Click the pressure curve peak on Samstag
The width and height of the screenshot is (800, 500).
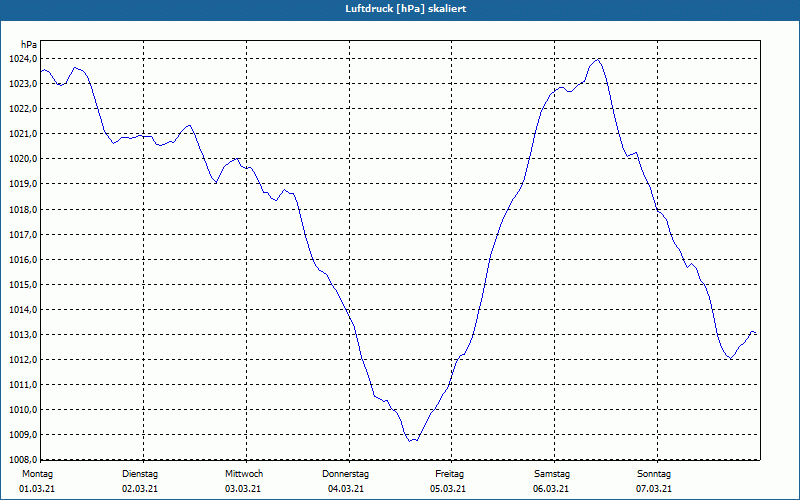pos(597,60)
